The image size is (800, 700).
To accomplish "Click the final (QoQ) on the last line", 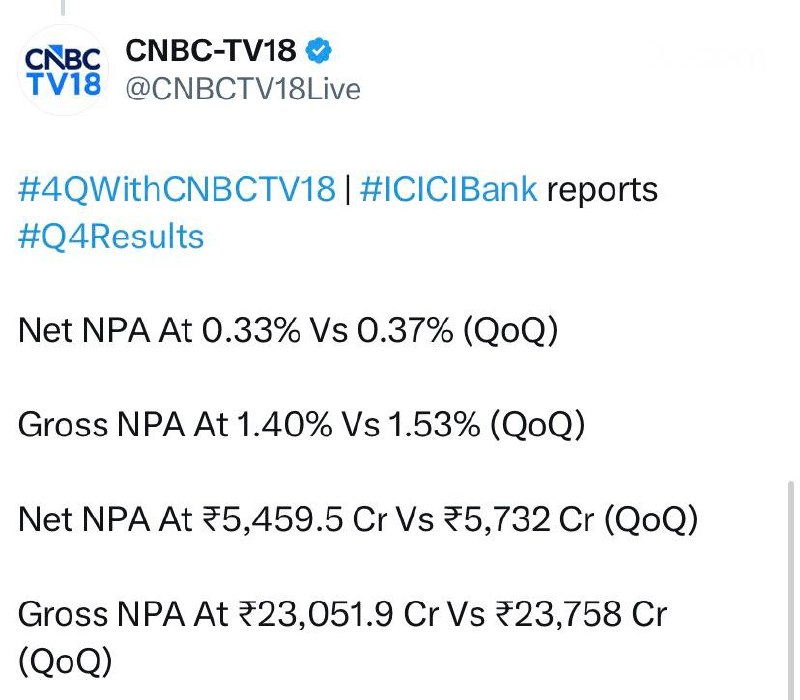I will pyautogui.click(x=65, y=660).
